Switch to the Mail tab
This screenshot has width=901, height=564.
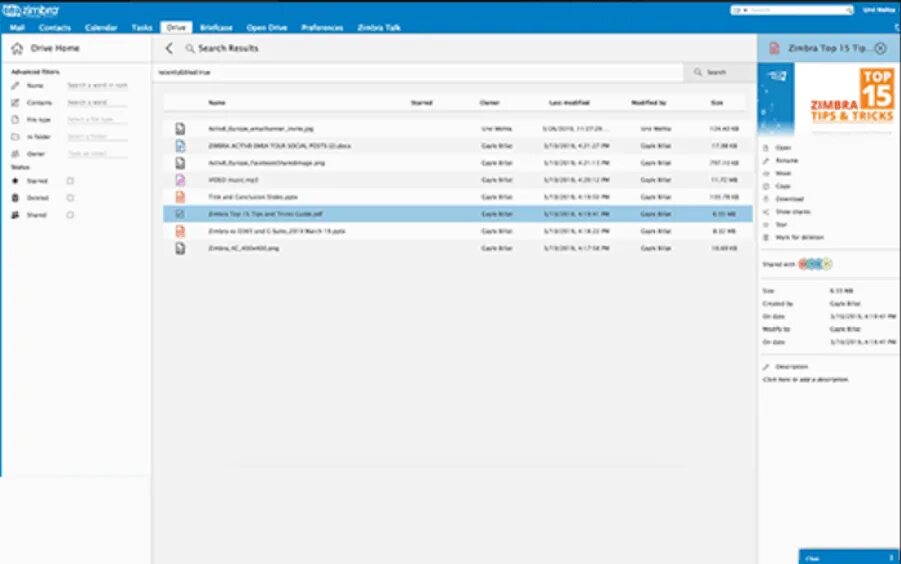pos(17,28)
